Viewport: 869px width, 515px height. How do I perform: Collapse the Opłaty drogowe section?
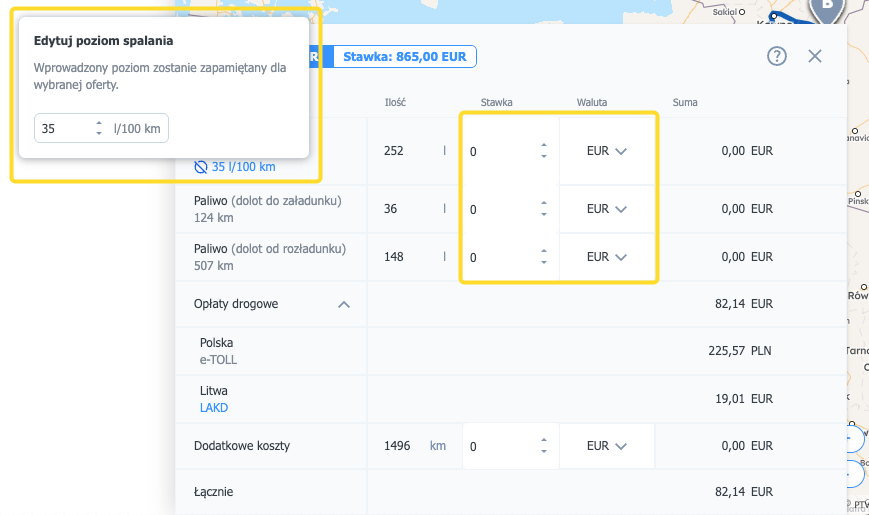[344, 304]
